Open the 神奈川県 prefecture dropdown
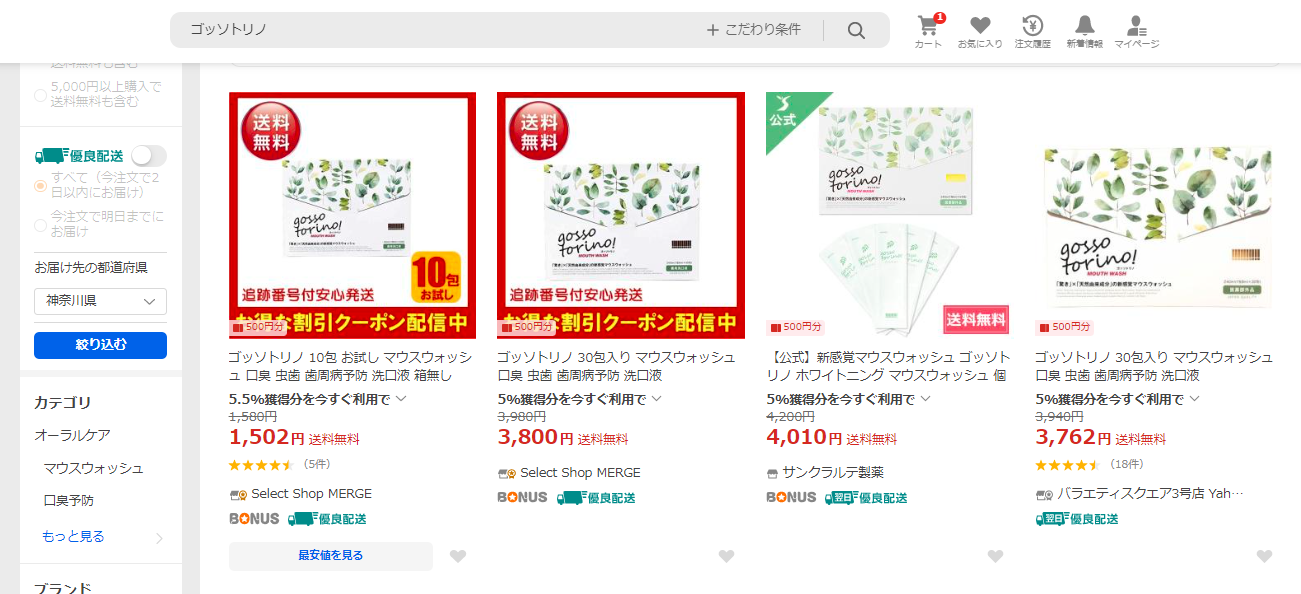Screen dimensions: 1301x594 tap(100, 301)
